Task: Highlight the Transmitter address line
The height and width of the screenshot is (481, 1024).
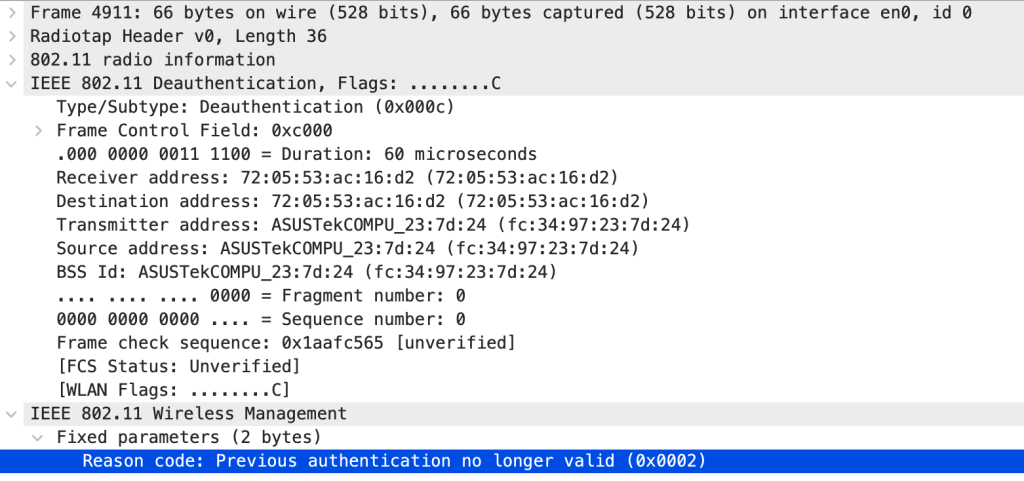Action: coord(372,225)
